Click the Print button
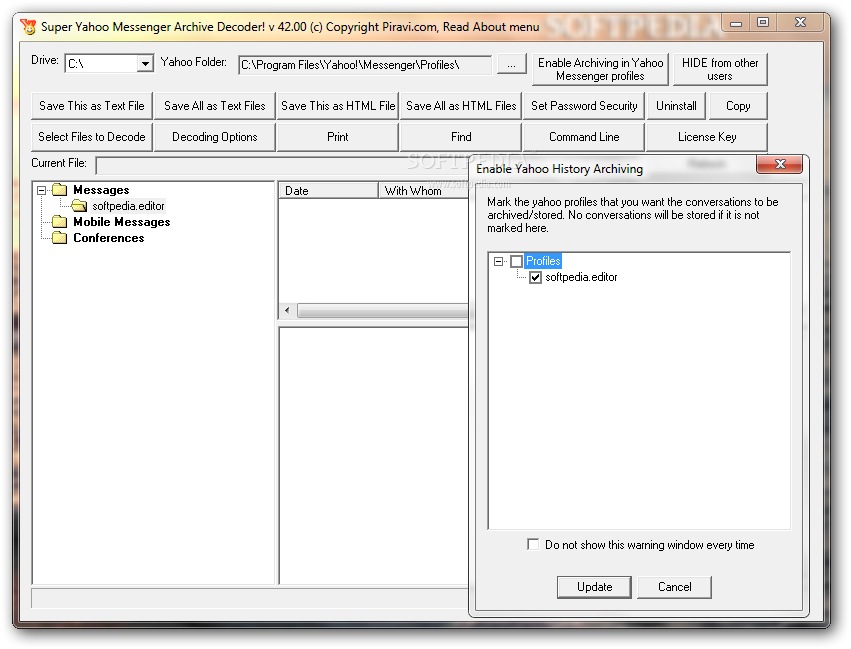 (x=338, y=137)
